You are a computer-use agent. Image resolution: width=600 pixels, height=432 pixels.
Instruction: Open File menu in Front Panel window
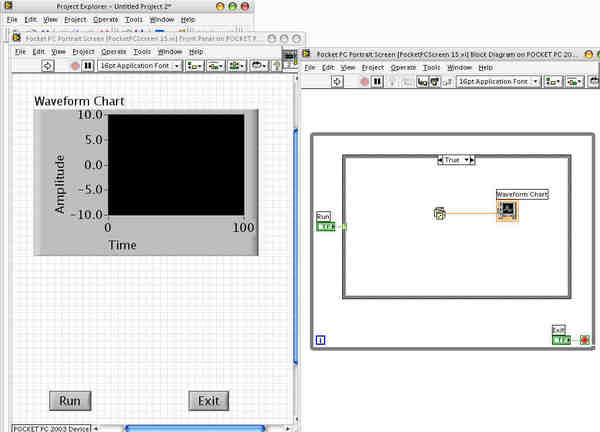pyautogui.click(x=20, y=52)
